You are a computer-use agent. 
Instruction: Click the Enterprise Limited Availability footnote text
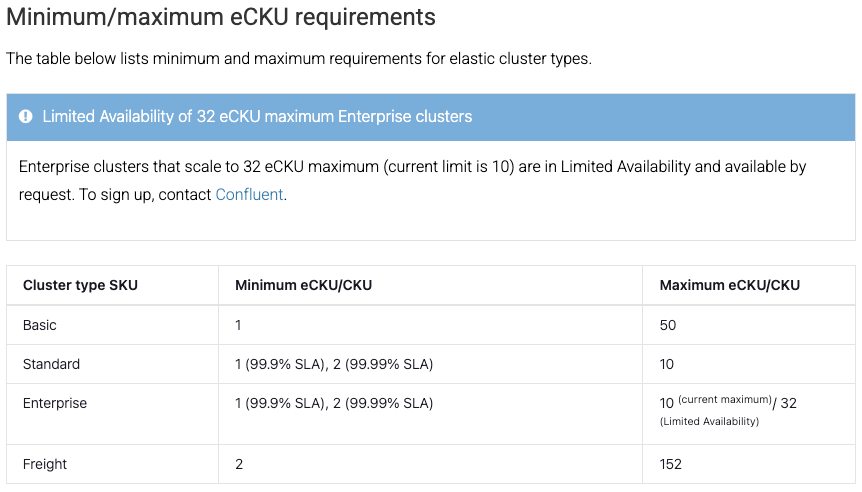pyautogui.click(x=709, y=422)
